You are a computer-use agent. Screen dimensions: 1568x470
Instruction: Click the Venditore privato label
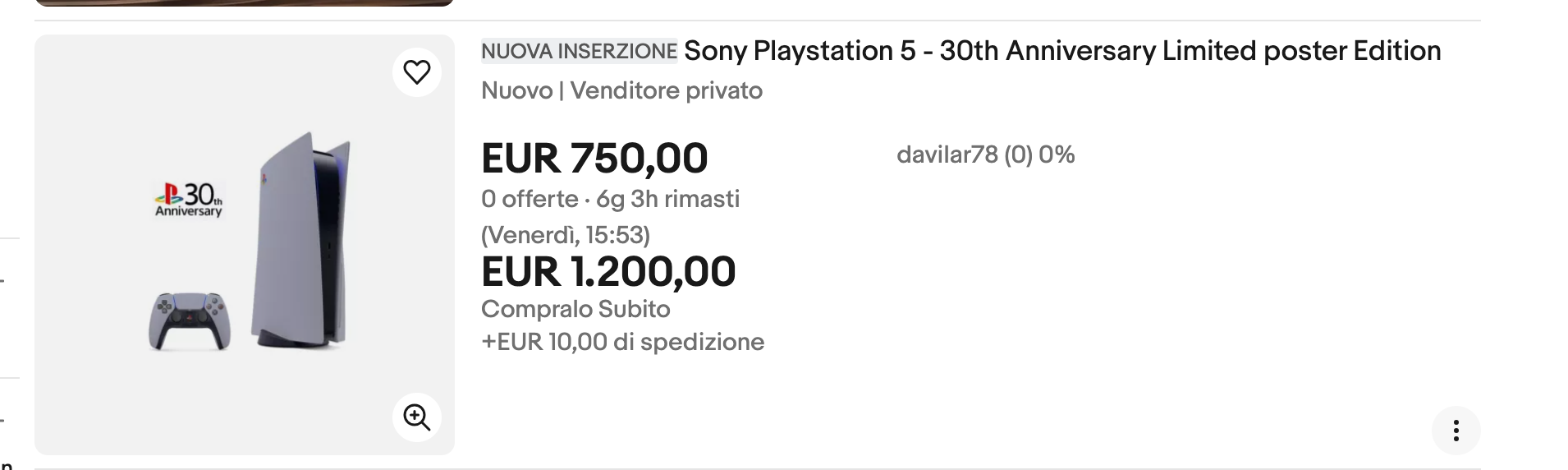point(666,90)
